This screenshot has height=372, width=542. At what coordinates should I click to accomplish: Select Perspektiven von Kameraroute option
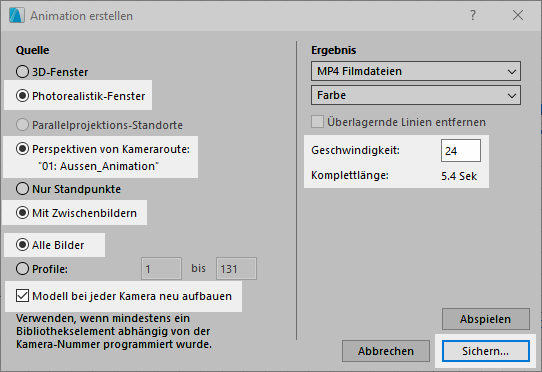pos(22,149)
